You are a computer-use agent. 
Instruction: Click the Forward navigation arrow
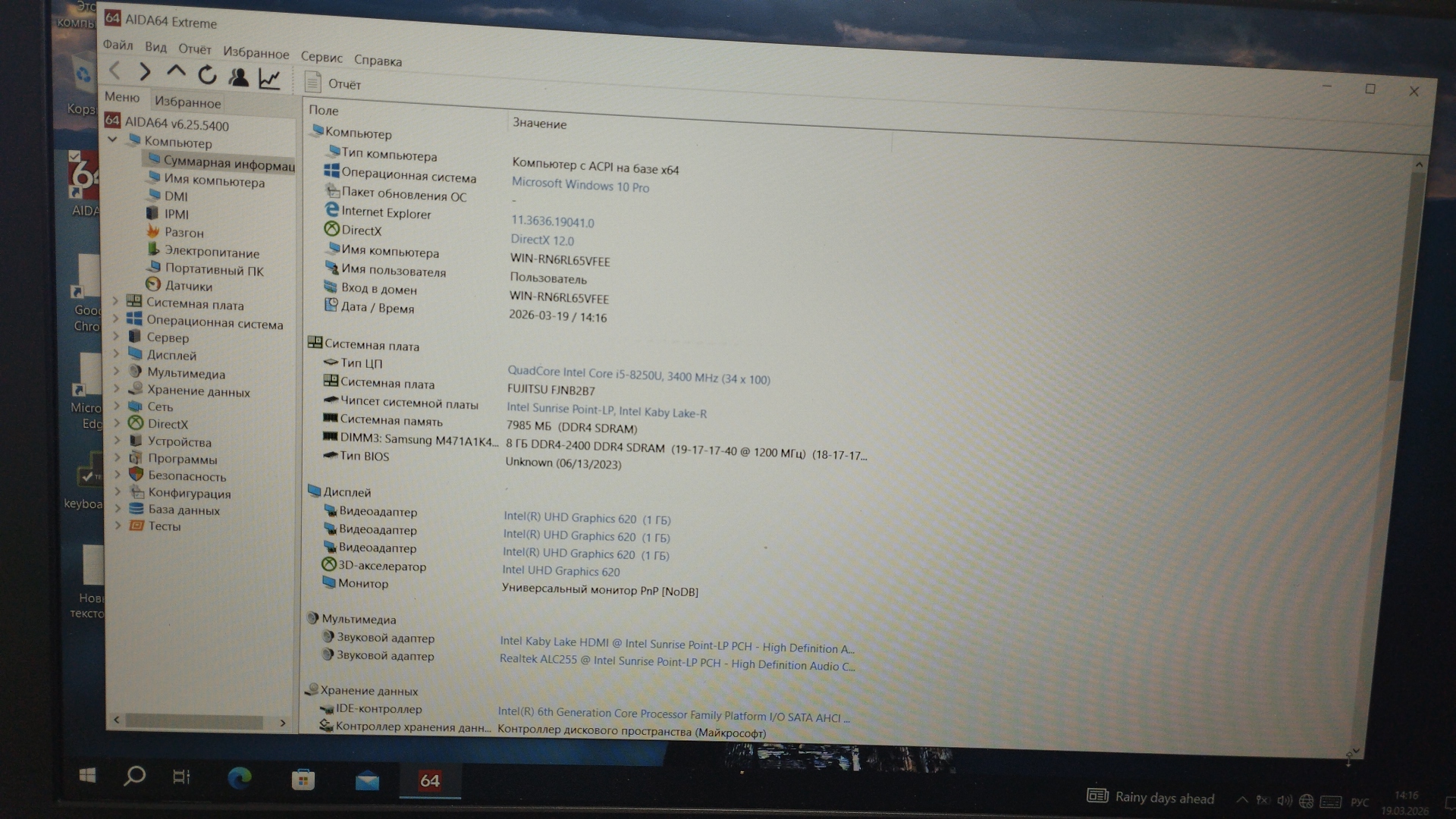pos(145,72)
